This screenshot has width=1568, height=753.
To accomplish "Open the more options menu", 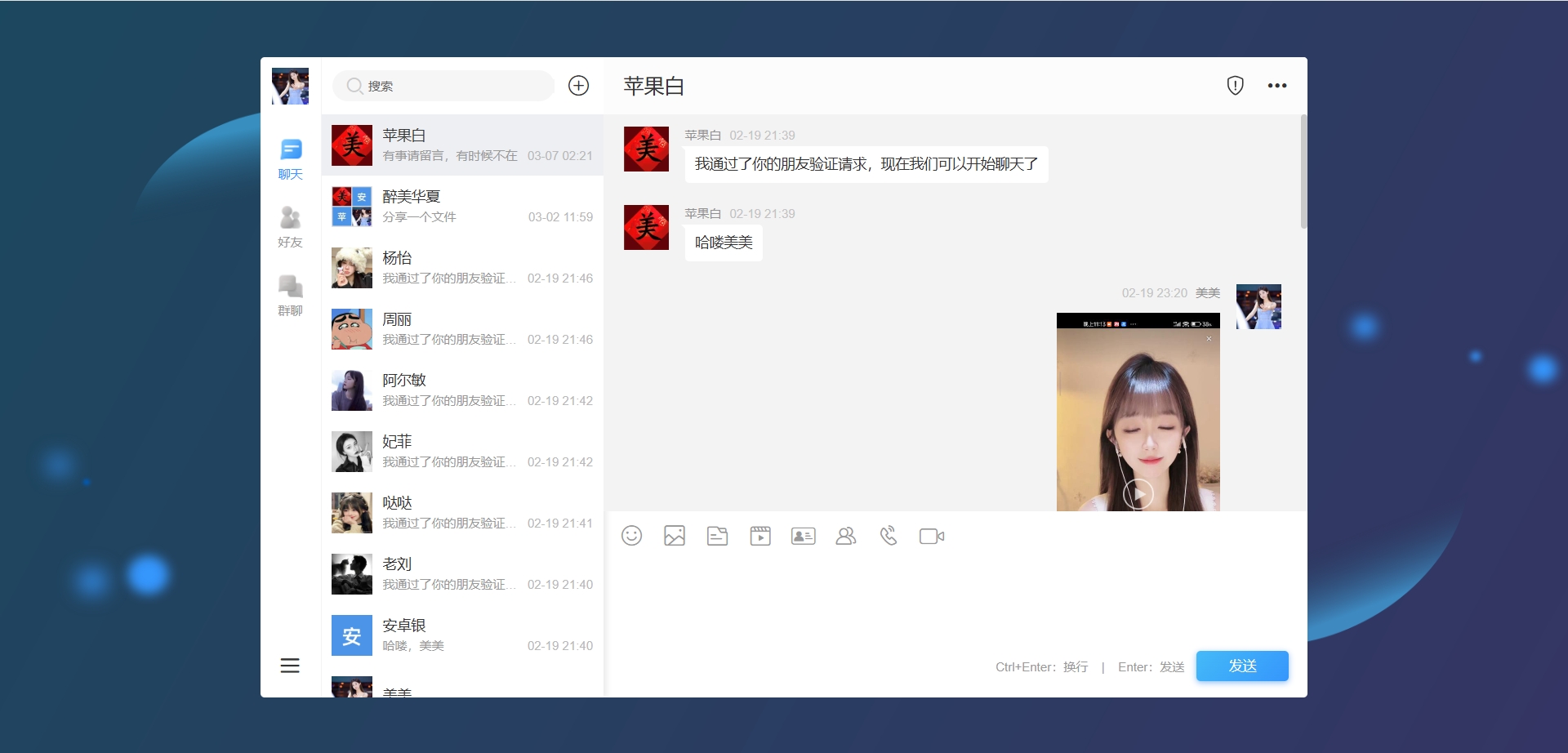I will 1278,85.
